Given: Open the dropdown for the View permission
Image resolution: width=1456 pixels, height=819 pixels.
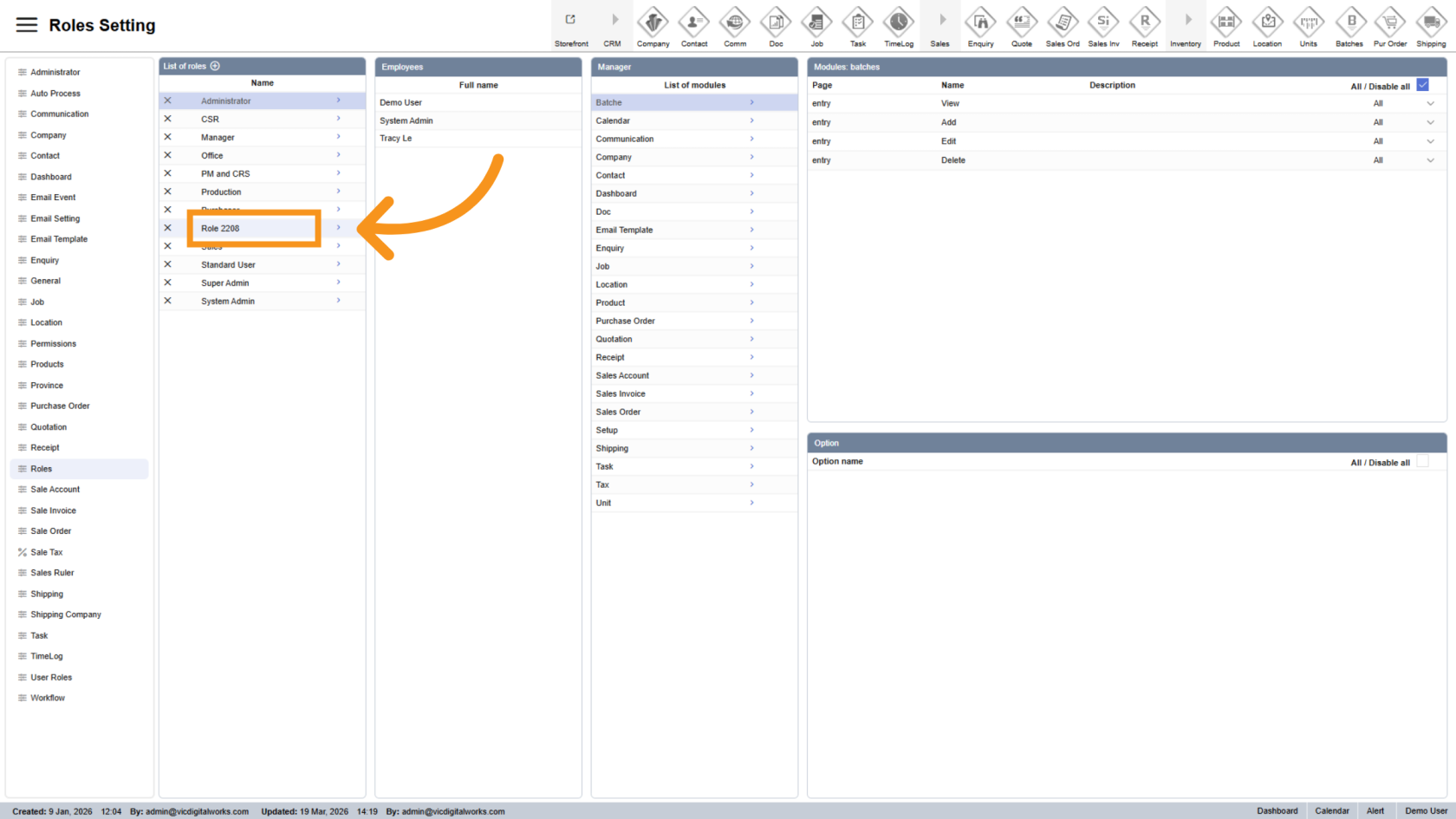Looking at the screenshot, I should point(1430,104).
